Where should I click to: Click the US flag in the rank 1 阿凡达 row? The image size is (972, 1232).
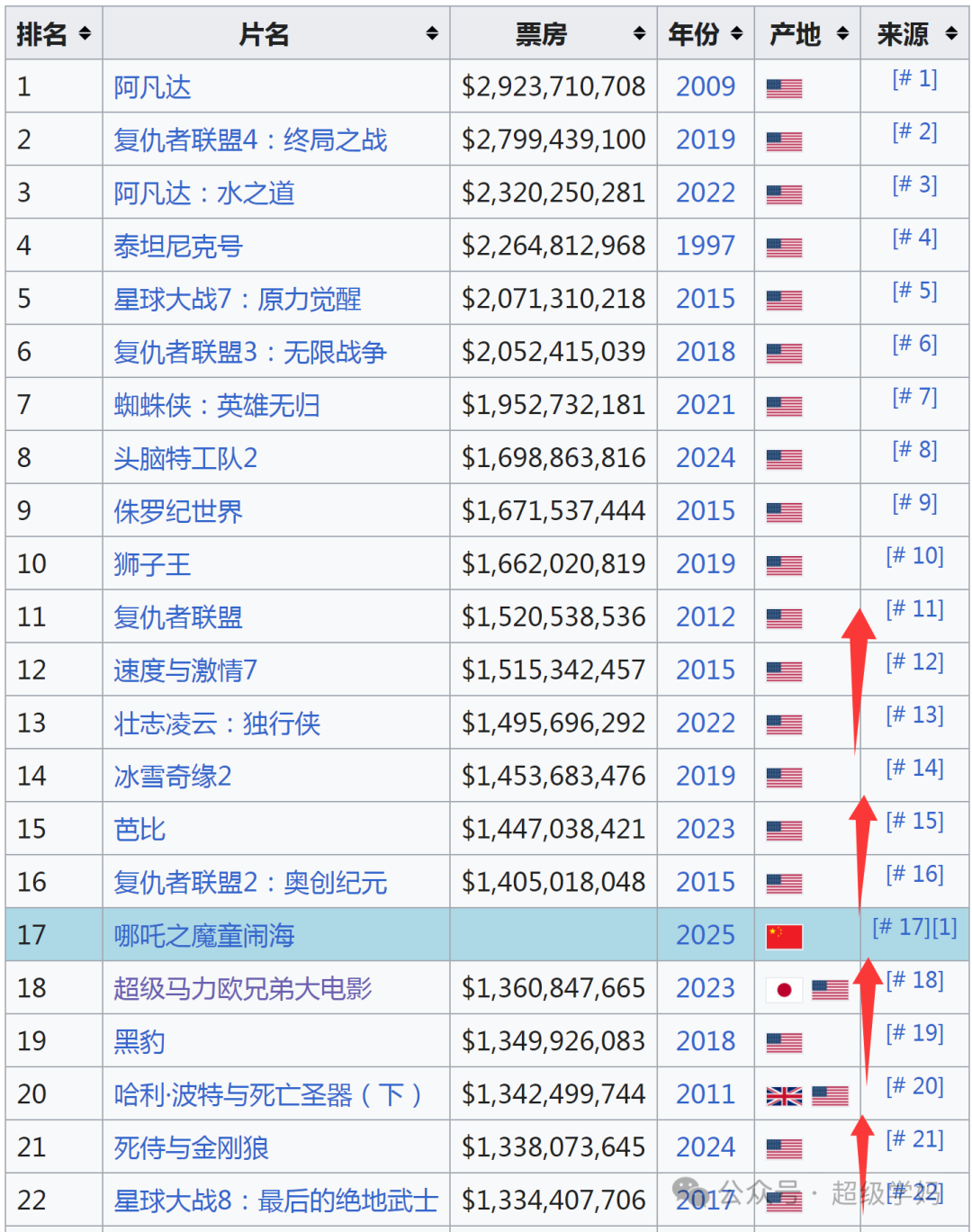[784, 88]
